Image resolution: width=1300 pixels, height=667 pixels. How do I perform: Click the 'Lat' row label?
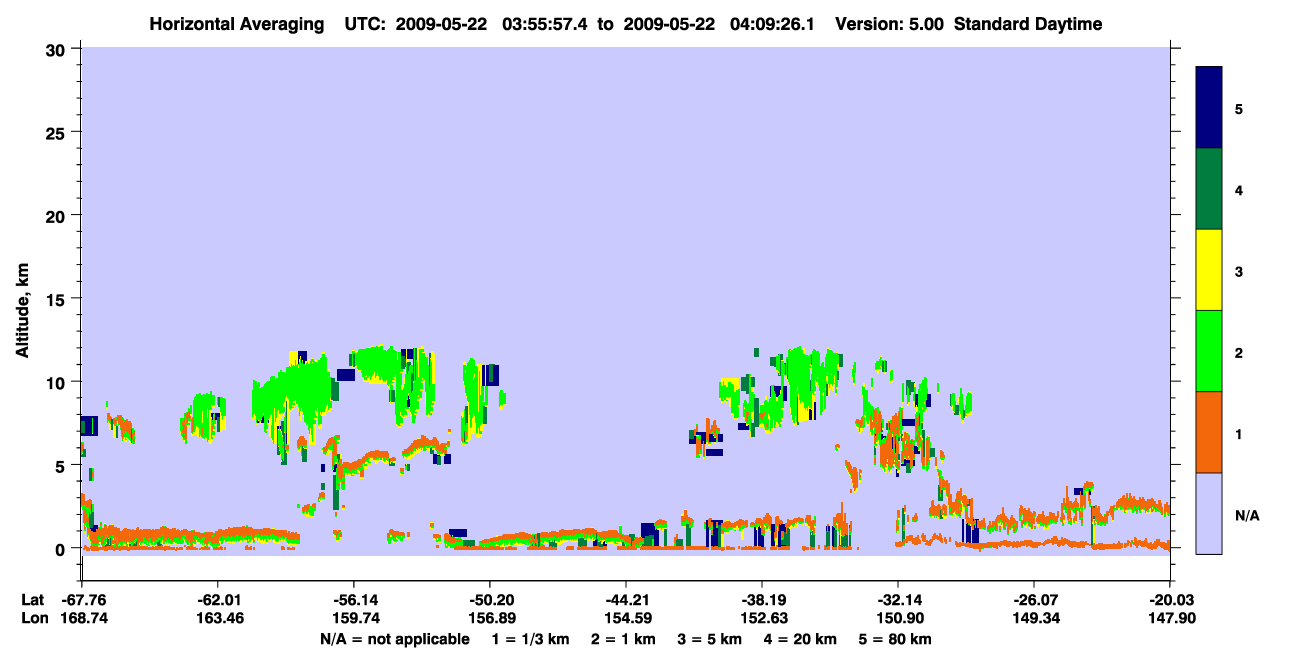pyautogui.click(x=33, y=600)
